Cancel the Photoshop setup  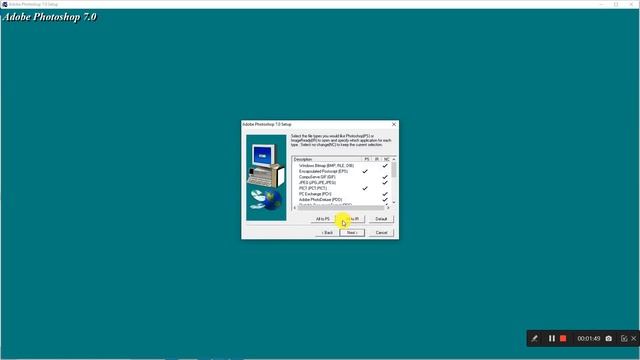point(381,233)
